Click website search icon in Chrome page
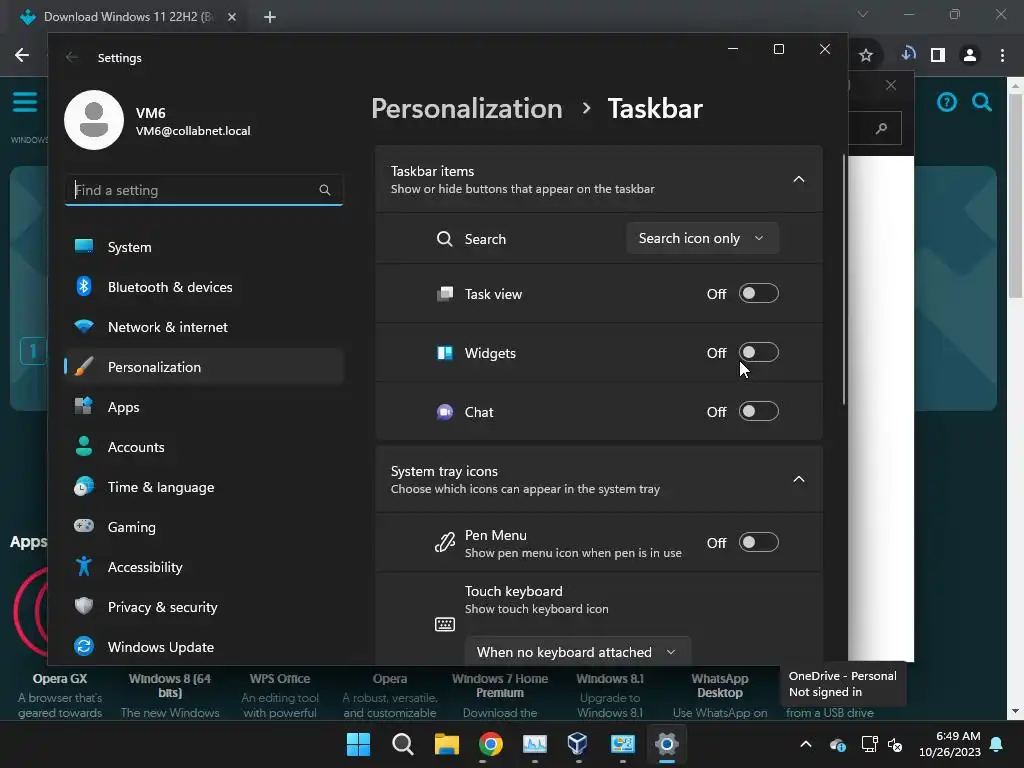 click(982, 102)
